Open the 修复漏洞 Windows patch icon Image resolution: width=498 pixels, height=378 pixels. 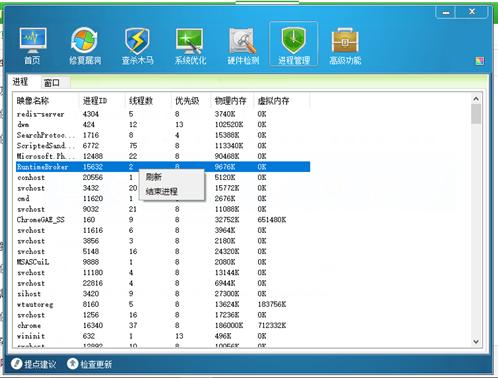[x=85, y=46]
